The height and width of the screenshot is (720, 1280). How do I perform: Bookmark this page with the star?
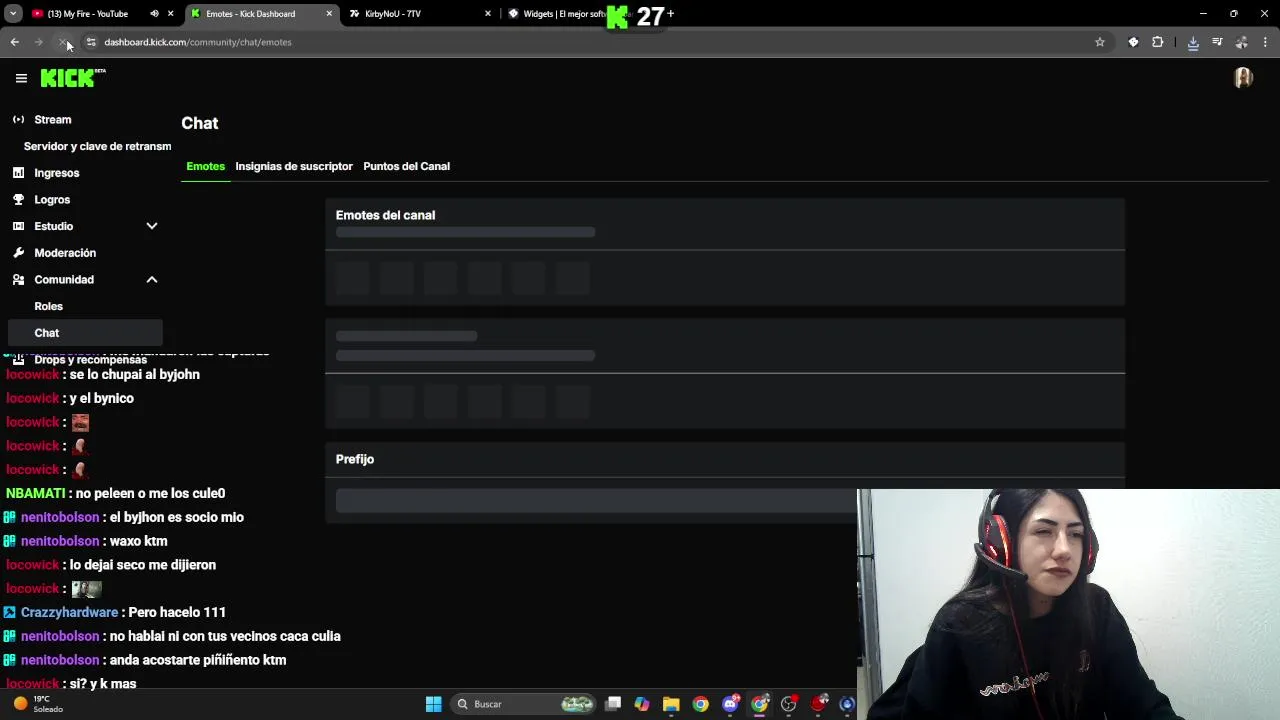(x=1100, y=42)
